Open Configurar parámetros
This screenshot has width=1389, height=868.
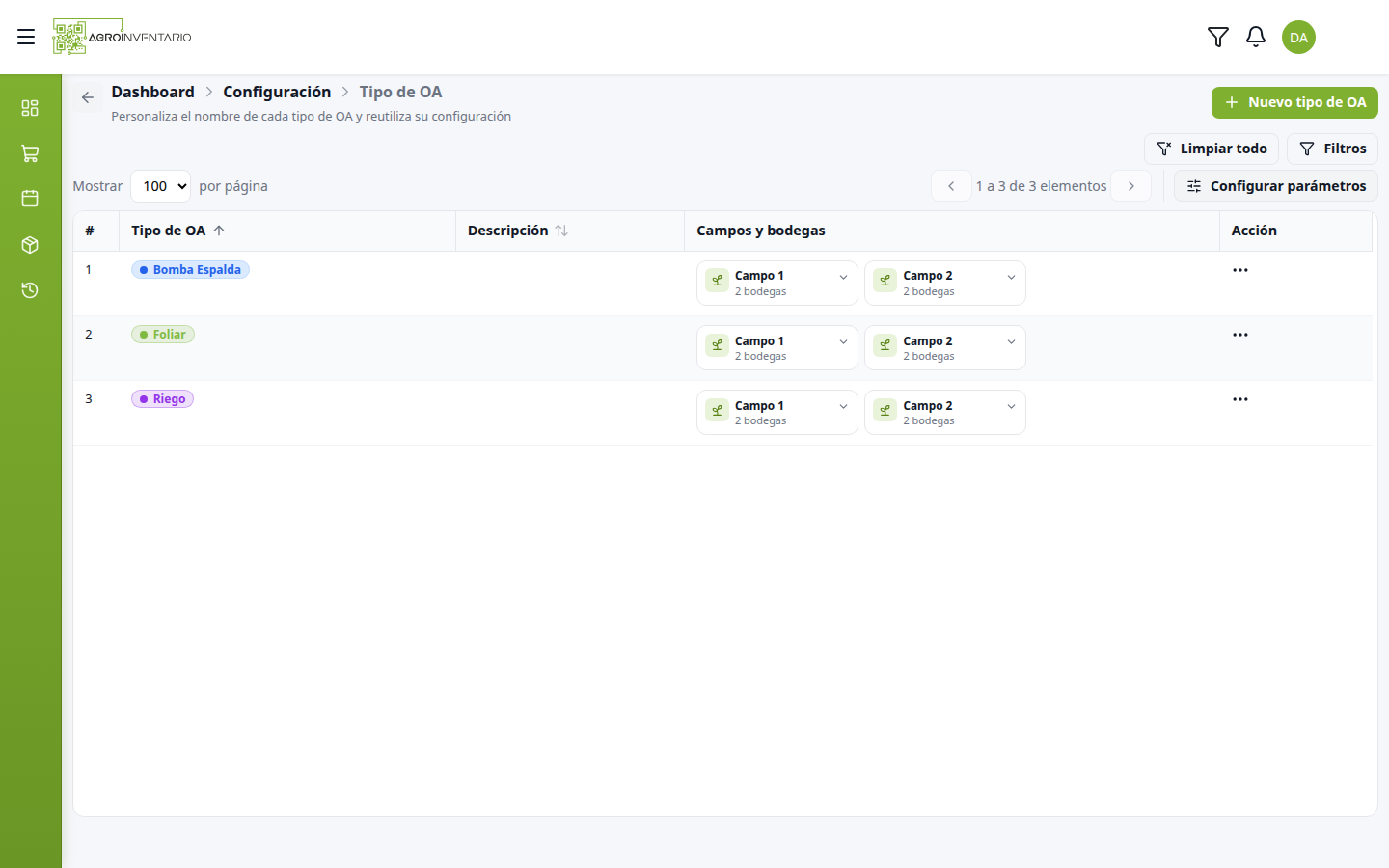[x=1276, y=186]
